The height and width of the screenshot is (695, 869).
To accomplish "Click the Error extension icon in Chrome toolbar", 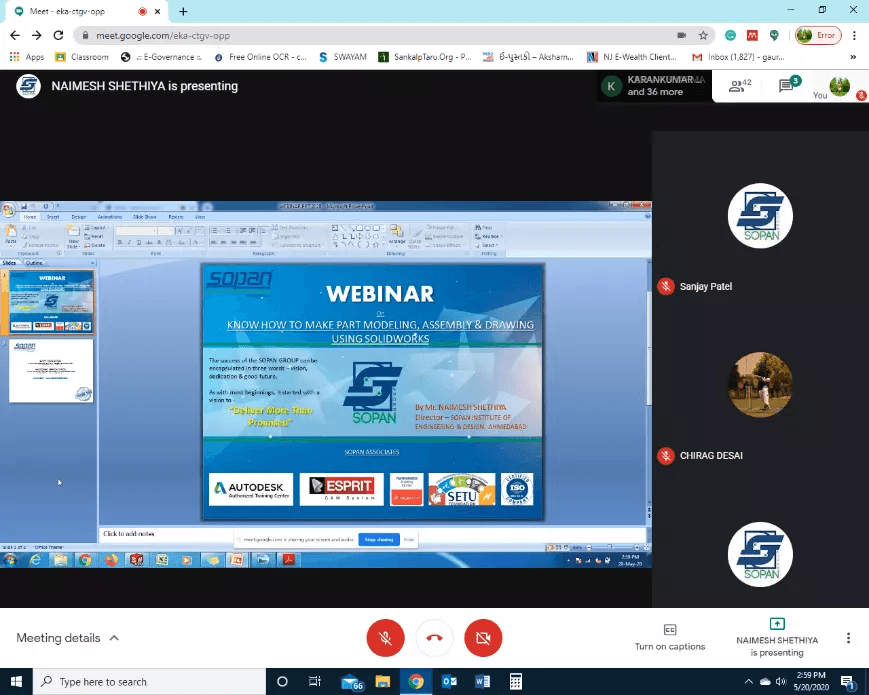I will (x=817, y=33).
